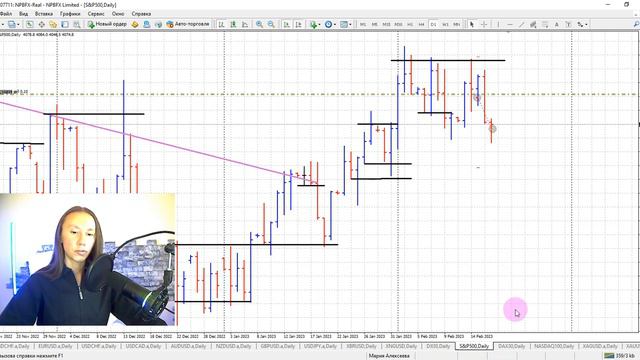The height and width of the screenshot is (360, 640).
Task: Open the profiles dropdown icon
Action: point(13,24)
